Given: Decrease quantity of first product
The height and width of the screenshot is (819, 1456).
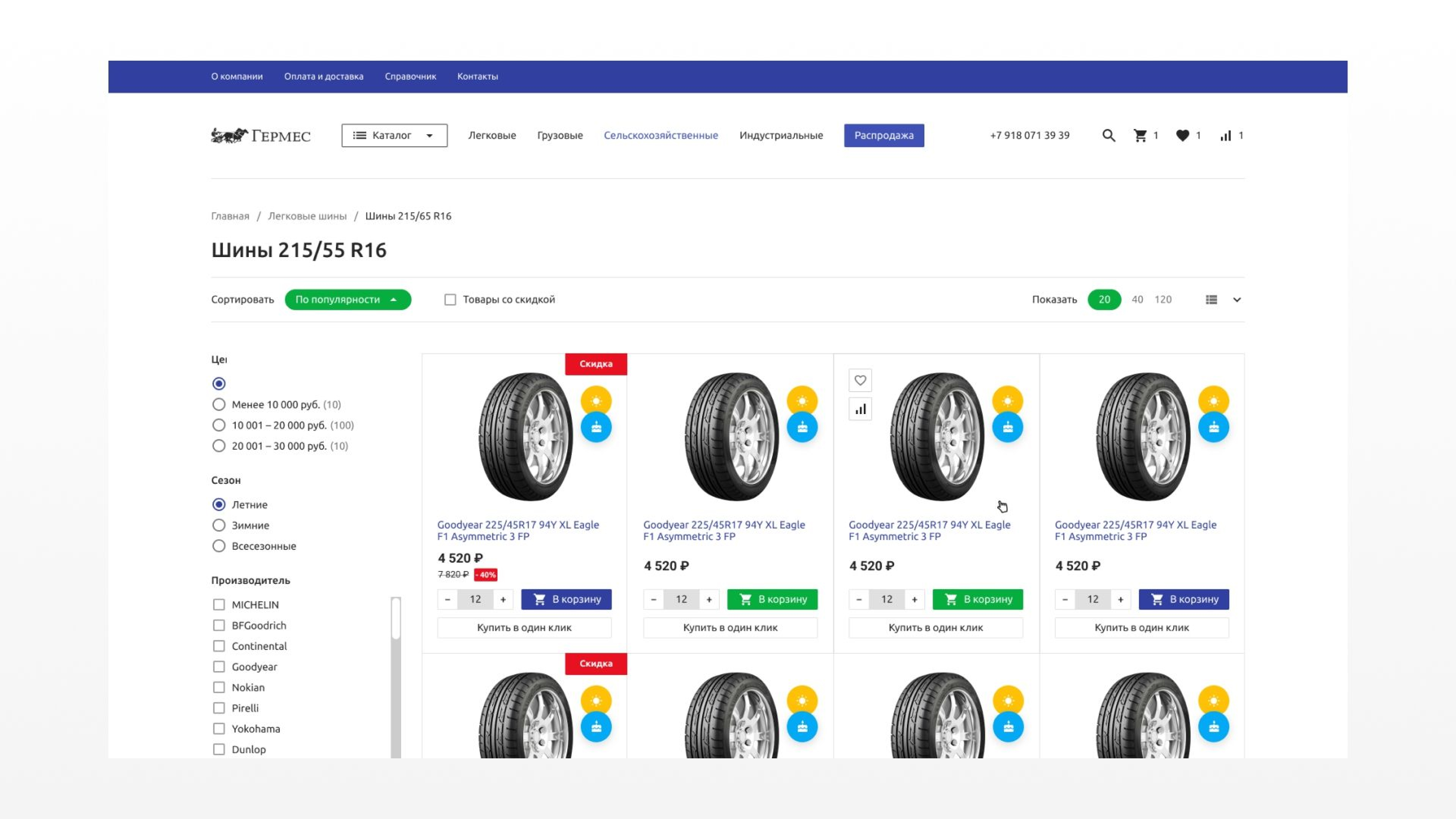Looking at the screenshot, I should click(448, 599).
